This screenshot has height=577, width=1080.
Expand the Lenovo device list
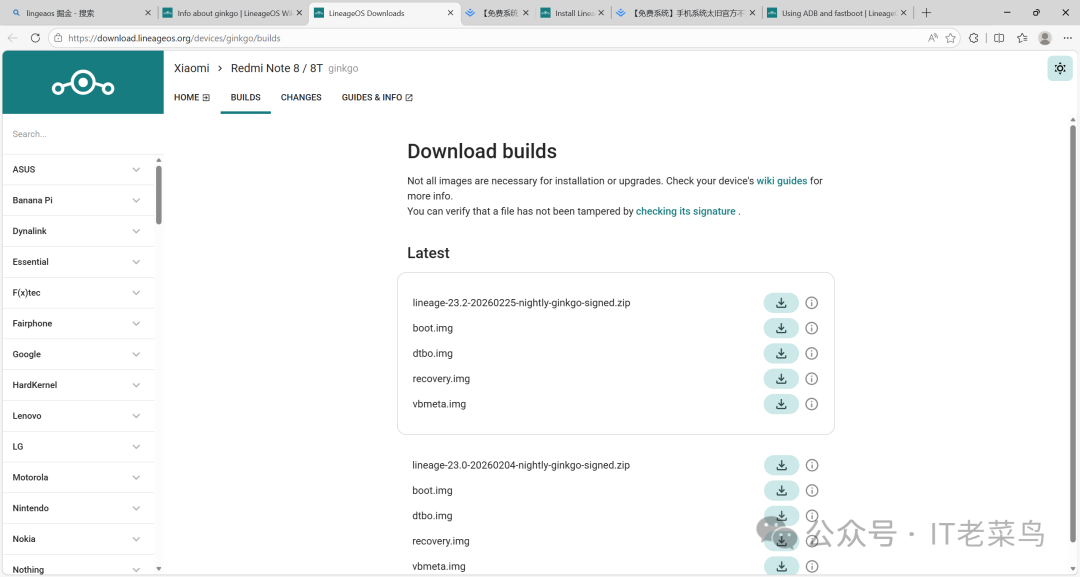(78, 416)
